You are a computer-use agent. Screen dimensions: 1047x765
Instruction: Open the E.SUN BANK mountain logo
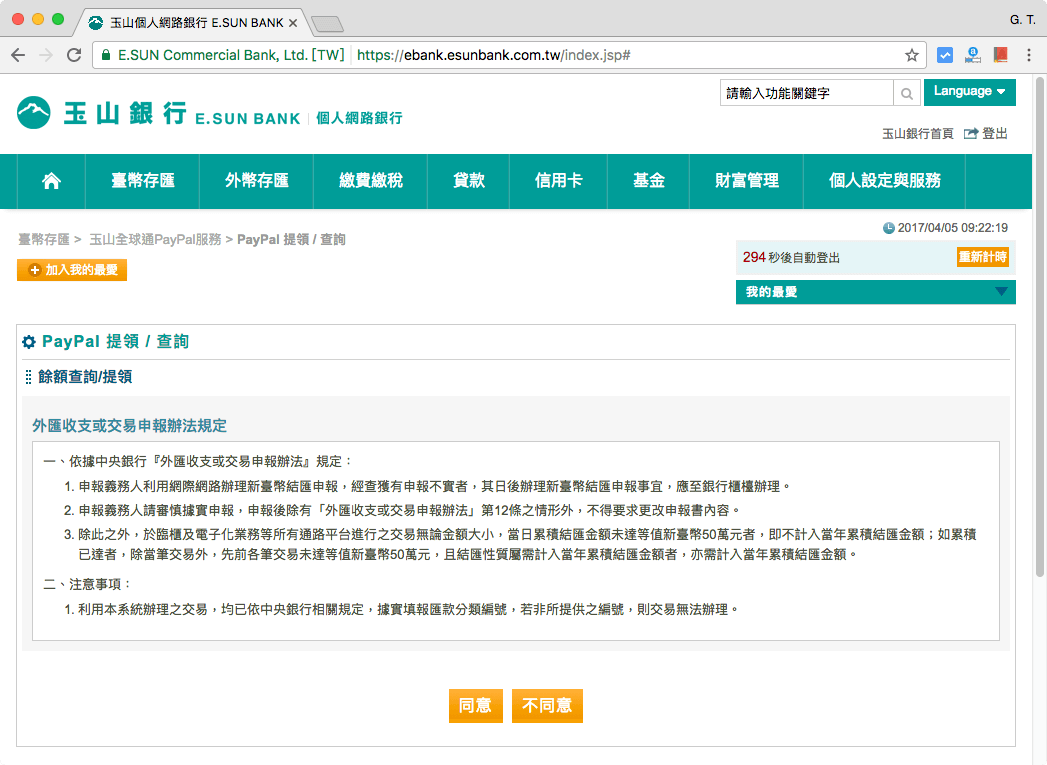pyautogui.click(x=35, y=112)
